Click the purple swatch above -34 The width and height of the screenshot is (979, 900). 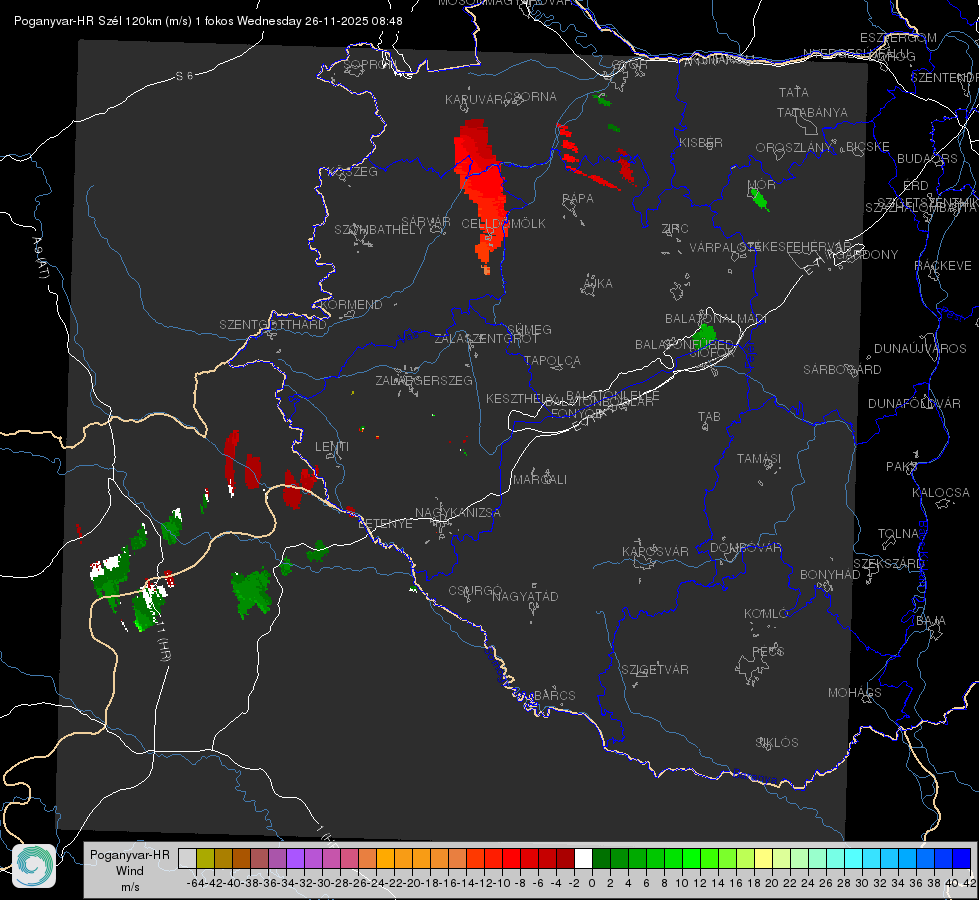click(x=295, y=859)
